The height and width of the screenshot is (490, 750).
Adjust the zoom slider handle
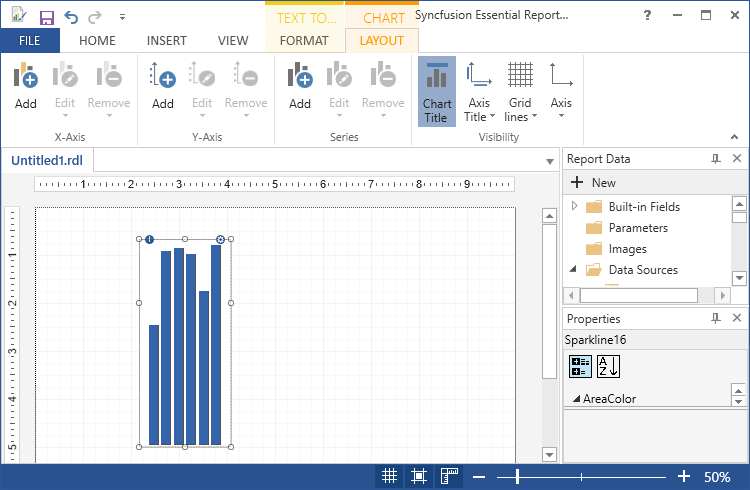pyautogui.click(x=517, y=477)
